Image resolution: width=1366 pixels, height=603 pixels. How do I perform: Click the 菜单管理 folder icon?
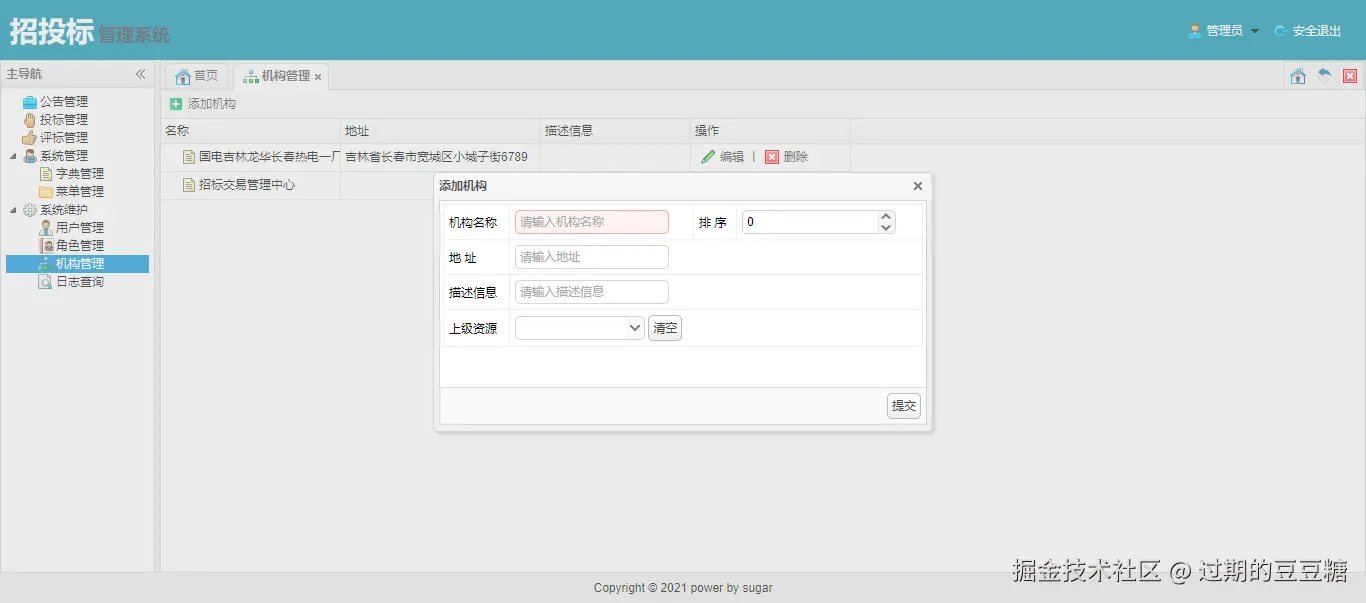tap(46, 192)
